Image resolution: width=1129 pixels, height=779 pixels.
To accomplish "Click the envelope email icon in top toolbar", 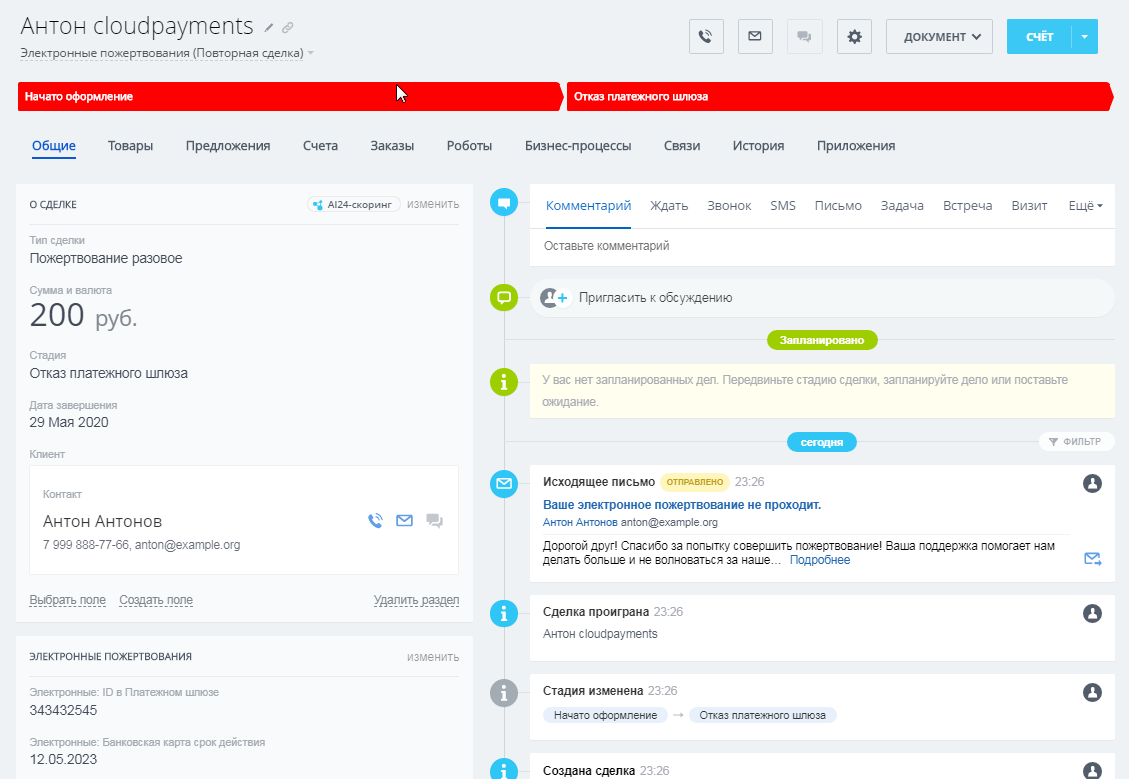I will tap(755, 37).
